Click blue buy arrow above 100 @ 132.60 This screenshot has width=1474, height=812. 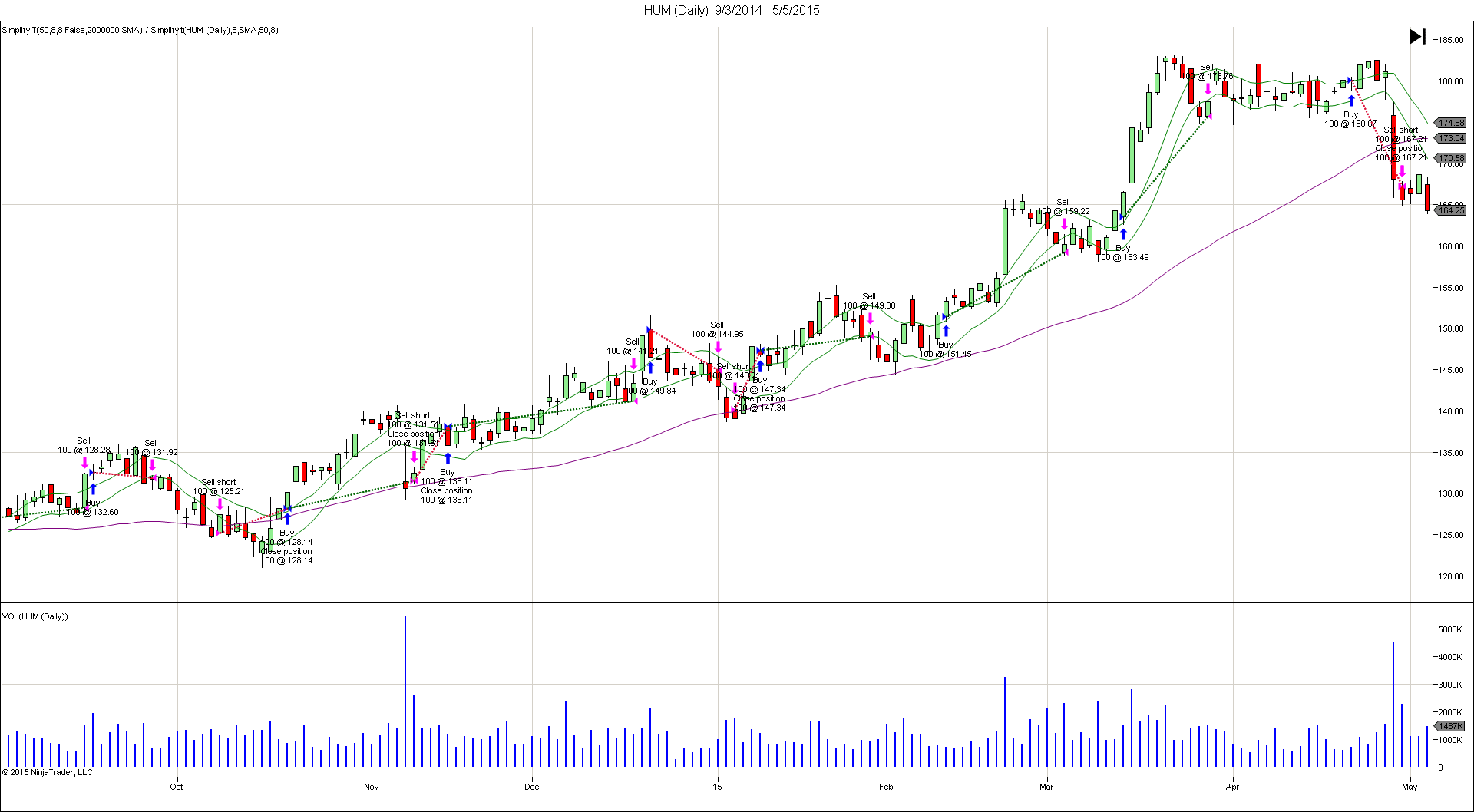[93, 488]
